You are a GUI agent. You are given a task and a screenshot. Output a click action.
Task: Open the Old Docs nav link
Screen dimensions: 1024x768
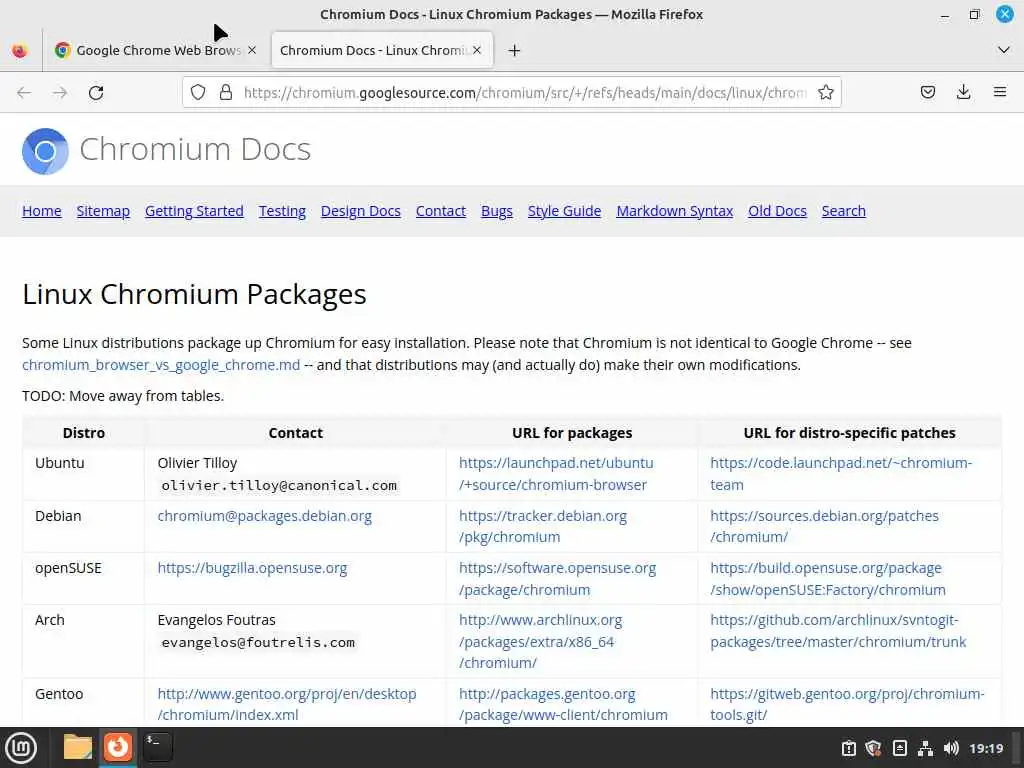(x=777, y=211)
